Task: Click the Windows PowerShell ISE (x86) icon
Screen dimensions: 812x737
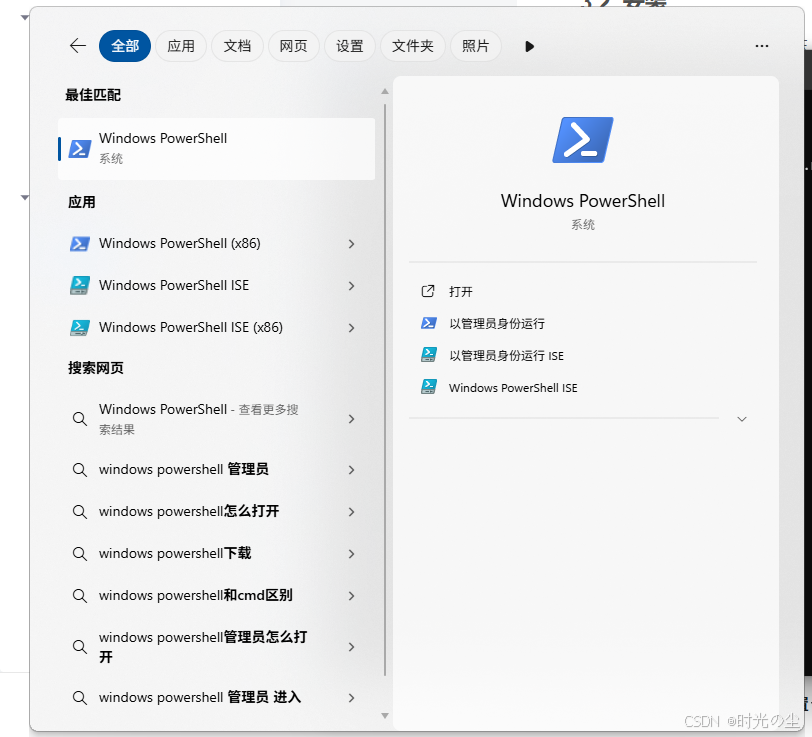Action: coord(80,327)
